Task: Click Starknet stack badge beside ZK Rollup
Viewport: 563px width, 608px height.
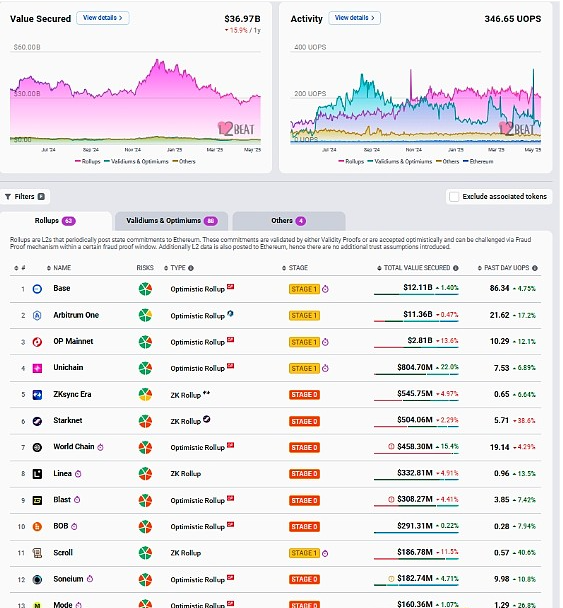Action: (207, 419)
